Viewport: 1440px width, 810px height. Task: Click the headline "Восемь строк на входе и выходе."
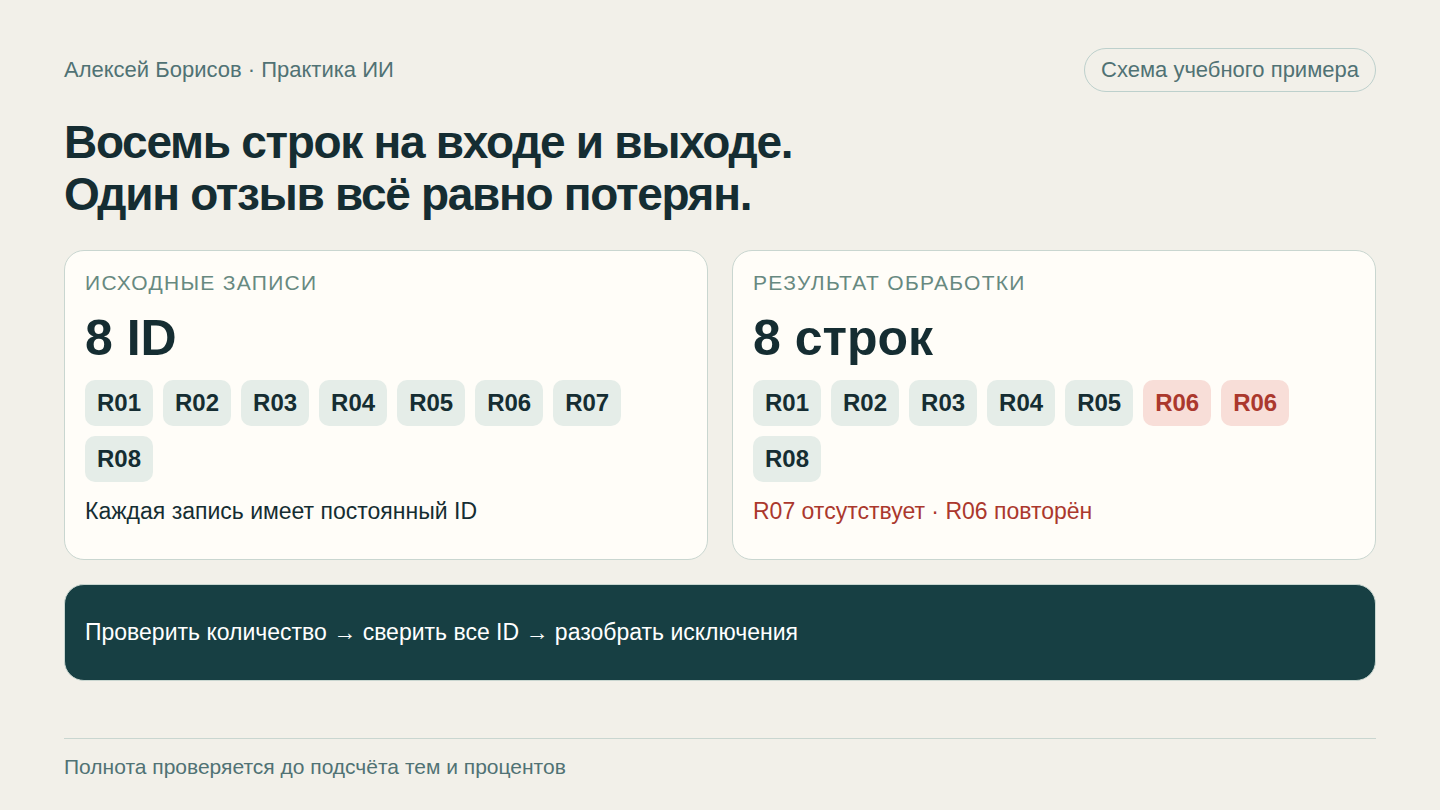coord(428,143)
